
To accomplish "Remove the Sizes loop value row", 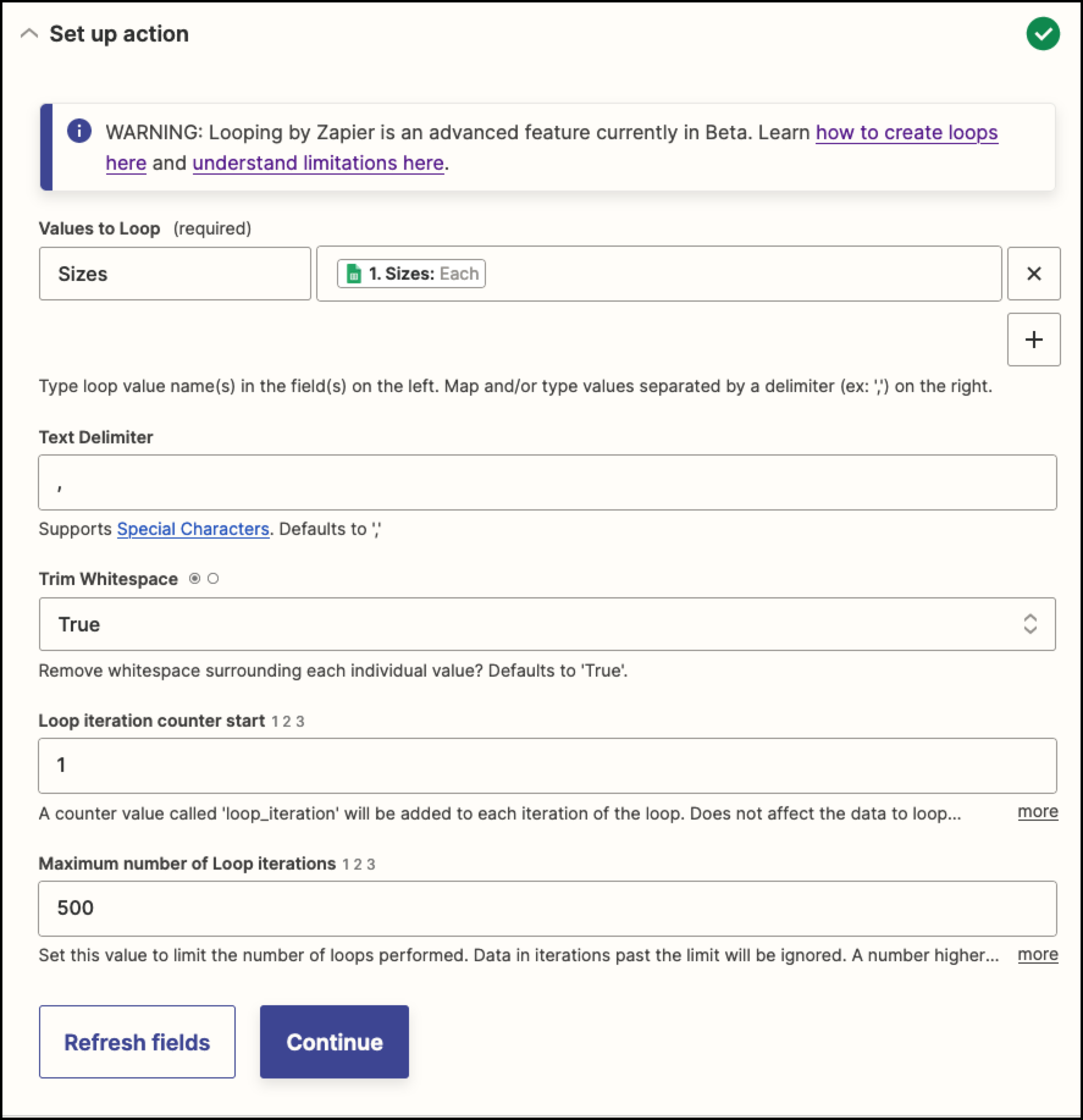I will tap(1034, 274).
